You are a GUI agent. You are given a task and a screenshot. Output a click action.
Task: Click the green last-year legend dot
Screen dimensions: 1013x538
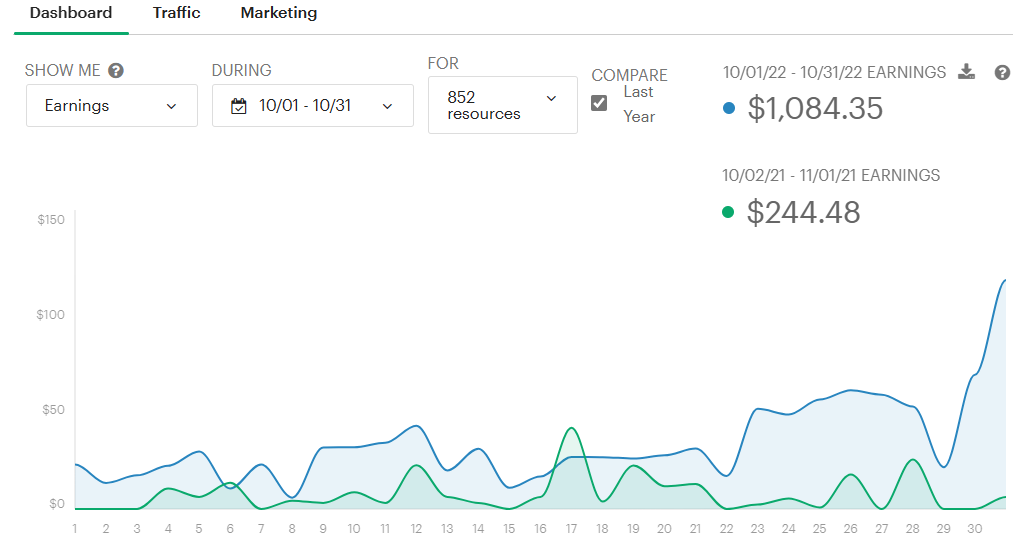(x=728, y=212)
